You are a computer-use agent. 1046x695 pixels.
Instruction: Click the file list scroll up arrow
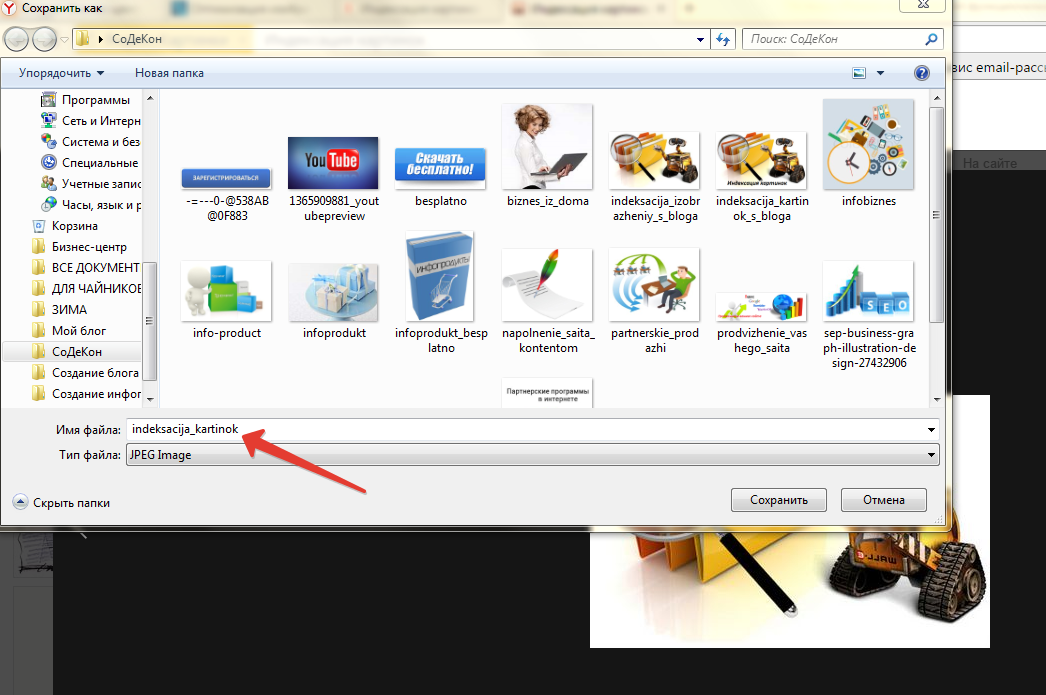point(937,99)
